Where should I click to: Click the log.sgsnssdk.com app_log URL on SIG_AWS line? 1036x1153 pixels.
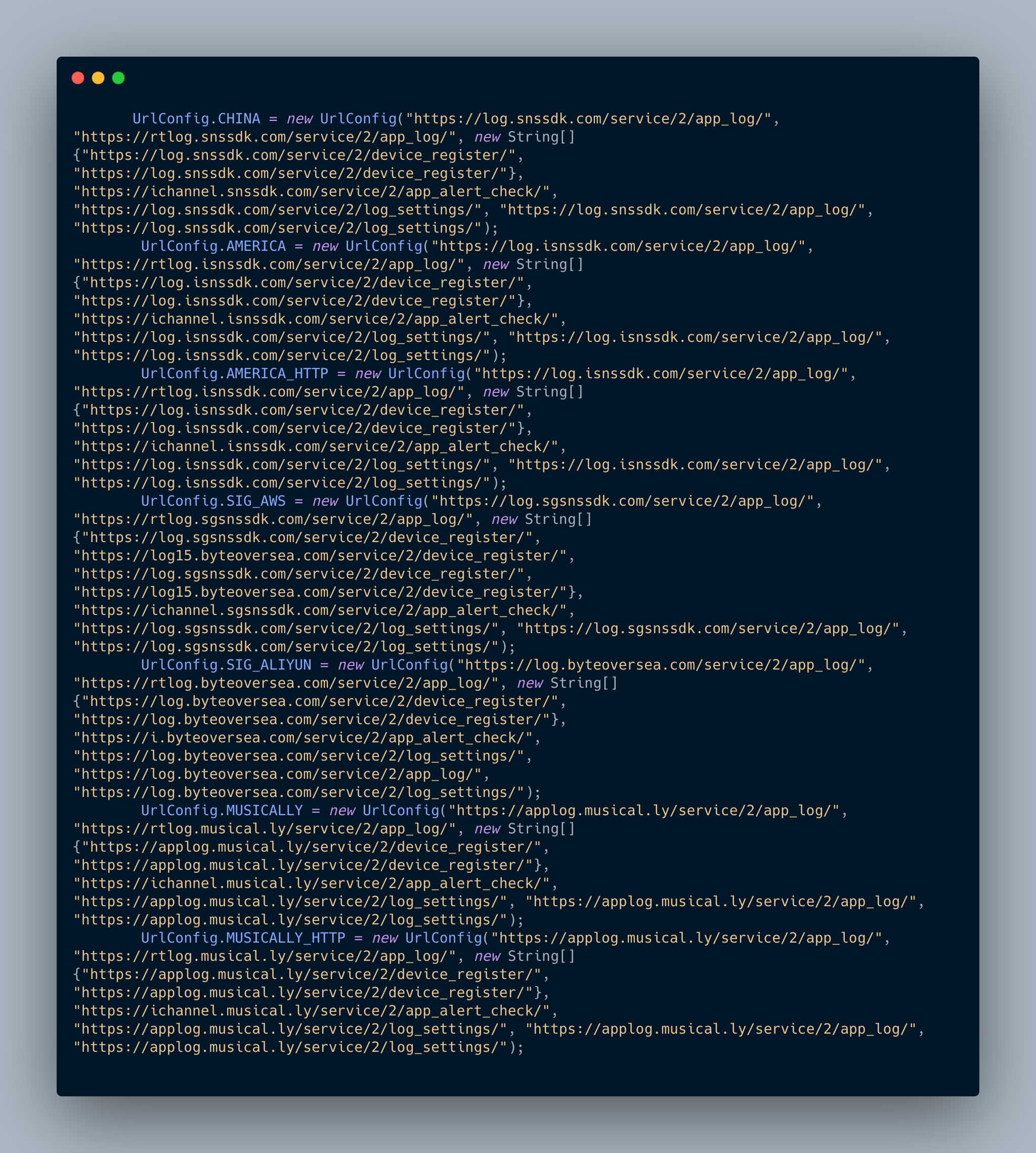tap(622, 501)
